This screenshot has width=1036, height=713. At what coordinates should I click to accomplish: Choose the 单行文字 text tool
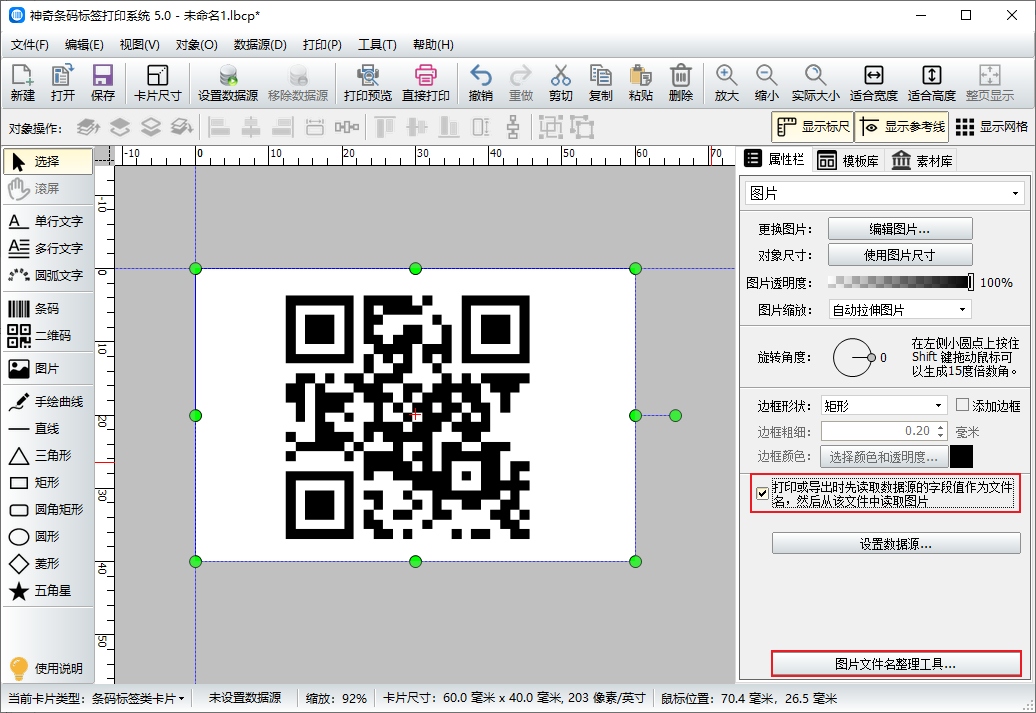tap(48, 221)
